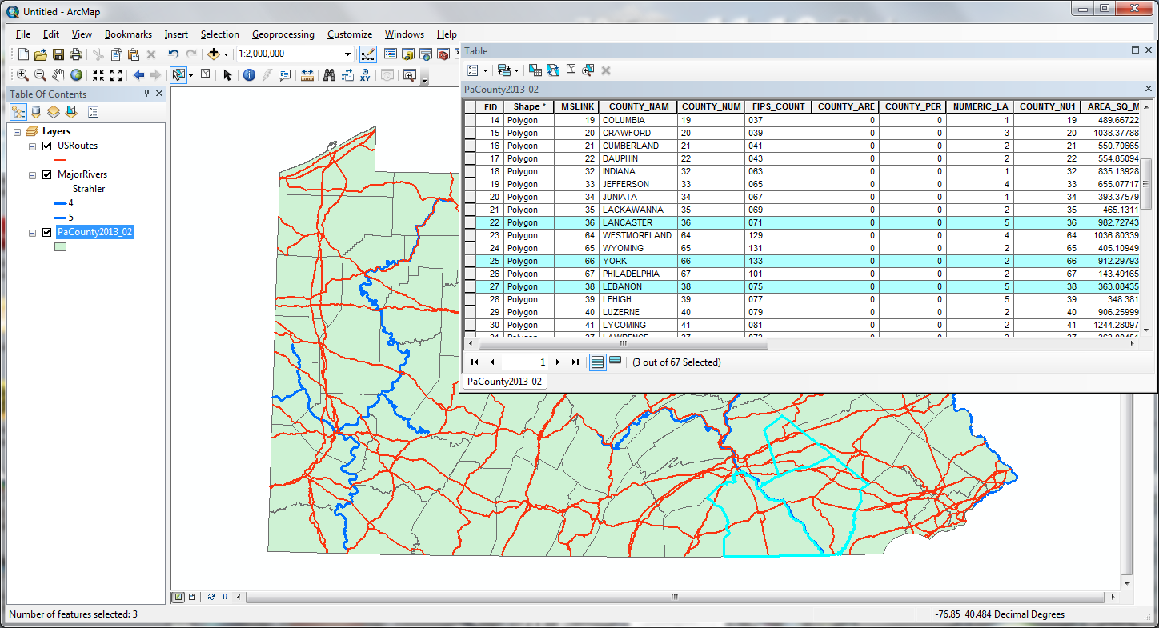Click the fixed zoom in arrows icon
The height and width of the screenshot is (631, 1163).
[x=98, y=76]
